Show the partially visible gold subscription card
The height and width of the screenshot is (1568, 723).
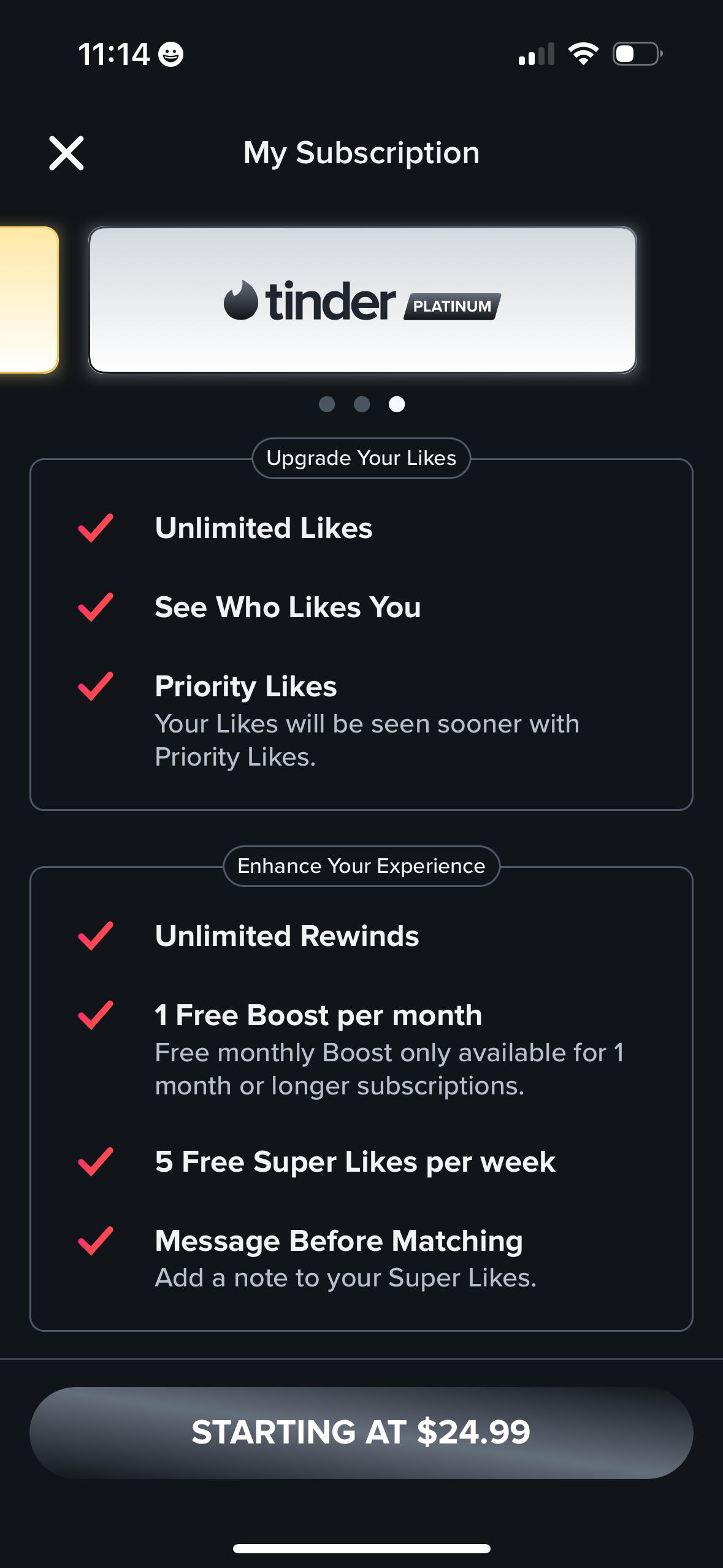click(x=28, y=300)
